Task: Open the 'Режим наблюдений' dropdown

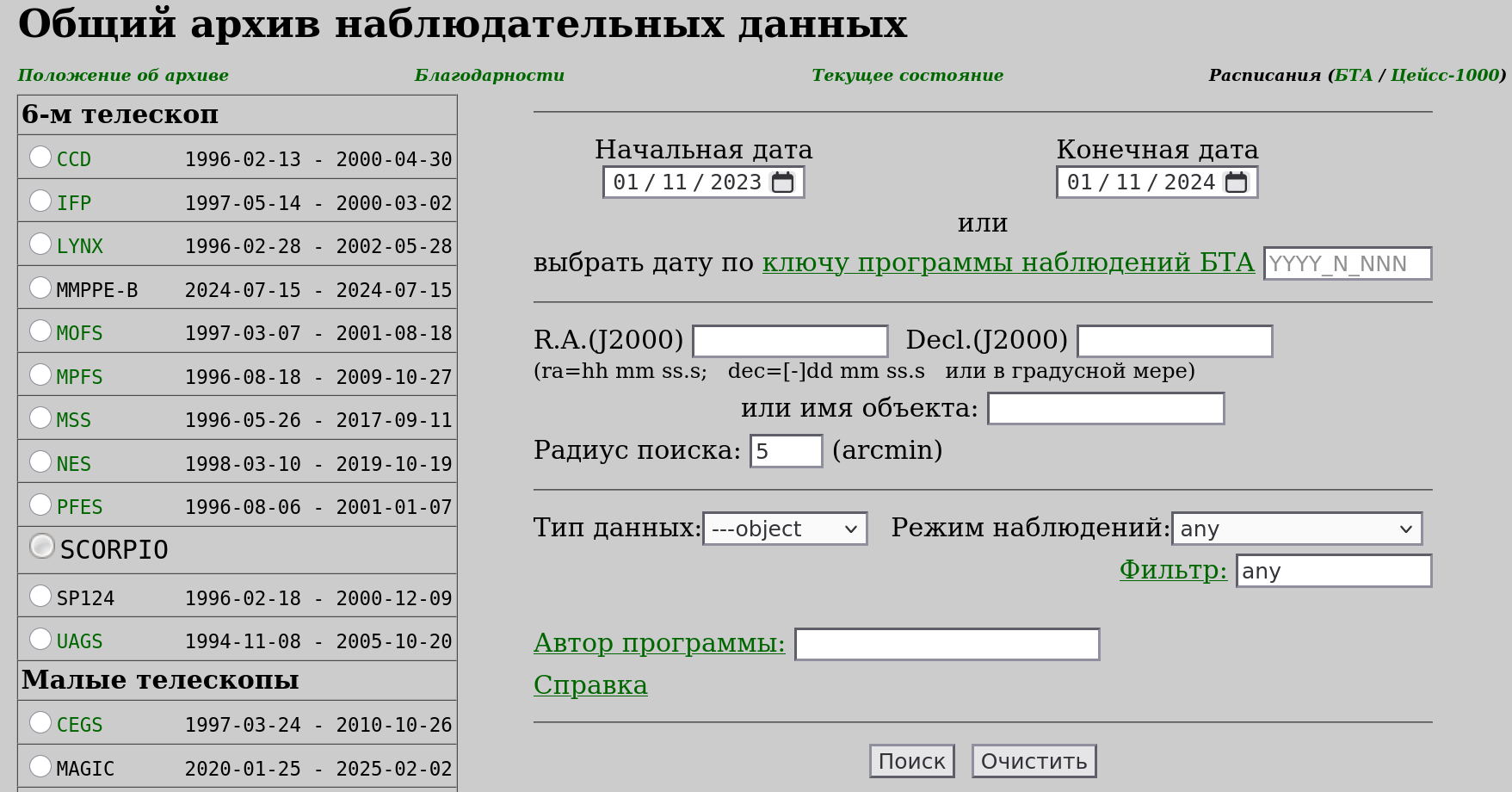Action: [1296, 529]
